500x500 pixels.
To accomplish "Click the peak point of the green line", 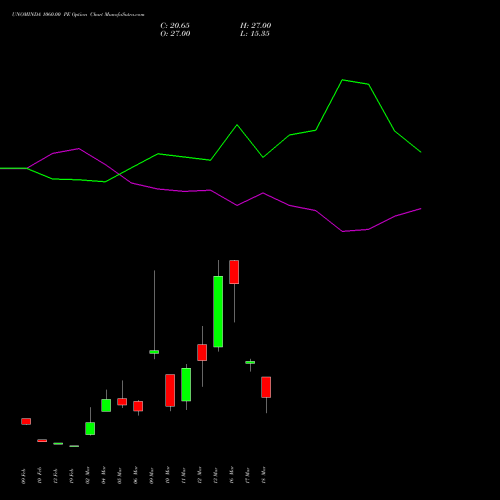I will click(343, 80).
